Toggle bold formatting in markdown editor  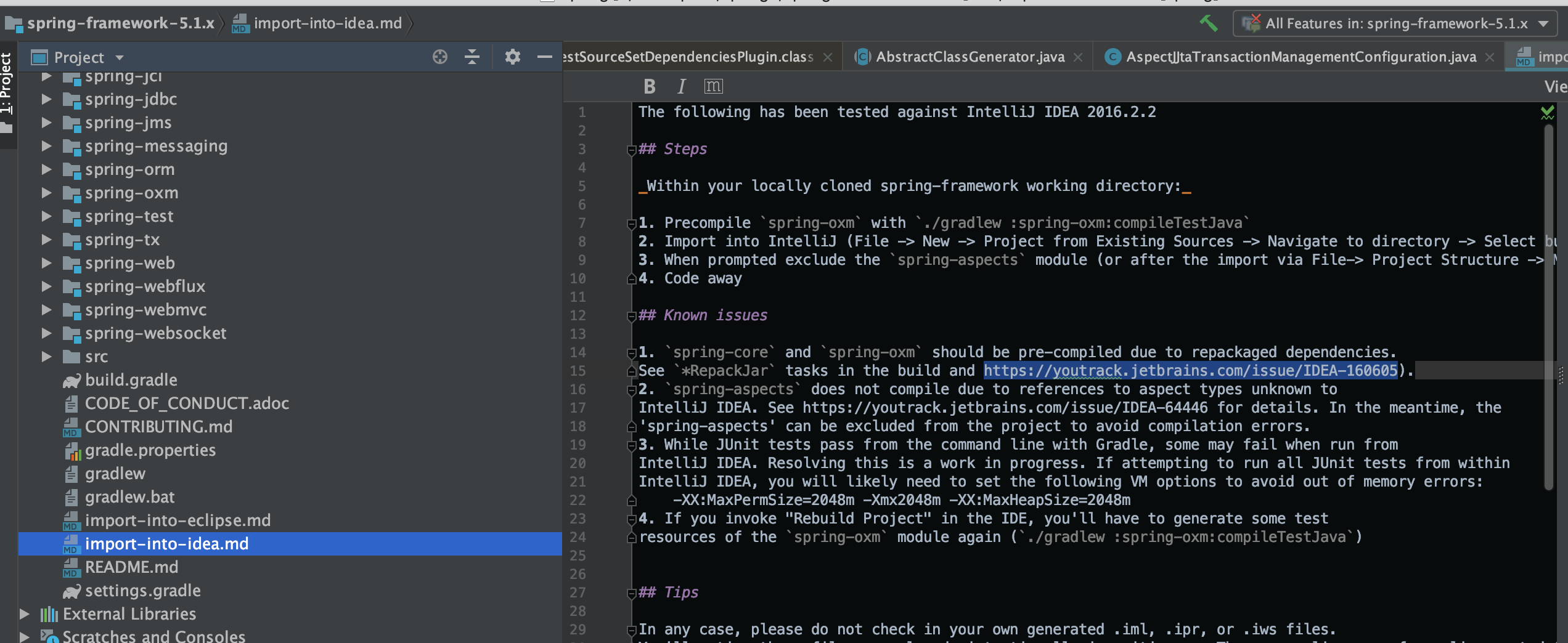tap(650, 86)
